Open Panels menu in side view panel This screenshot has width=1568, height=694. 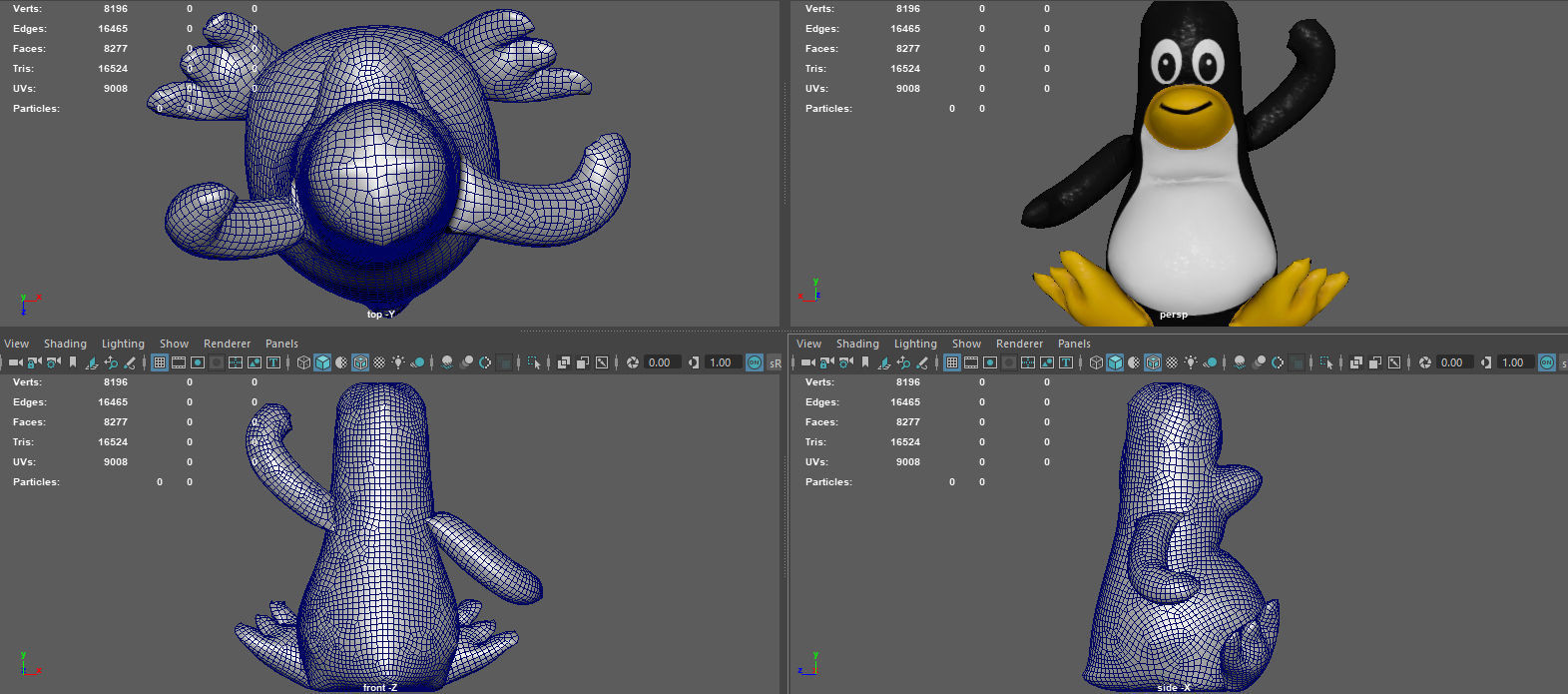click(1074, 344)
